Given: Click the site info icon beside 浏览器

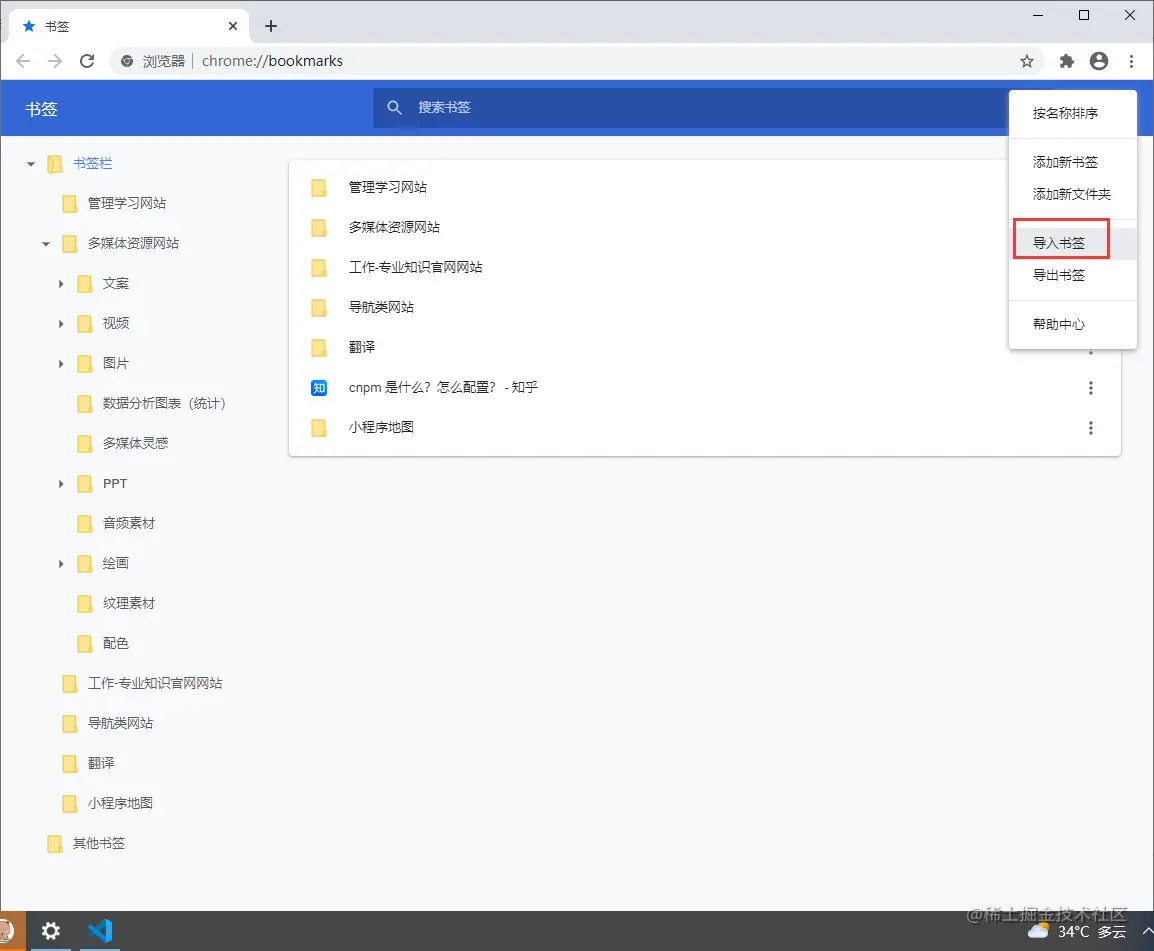Looking at the screenshot, I should click(x=127, y=61).
